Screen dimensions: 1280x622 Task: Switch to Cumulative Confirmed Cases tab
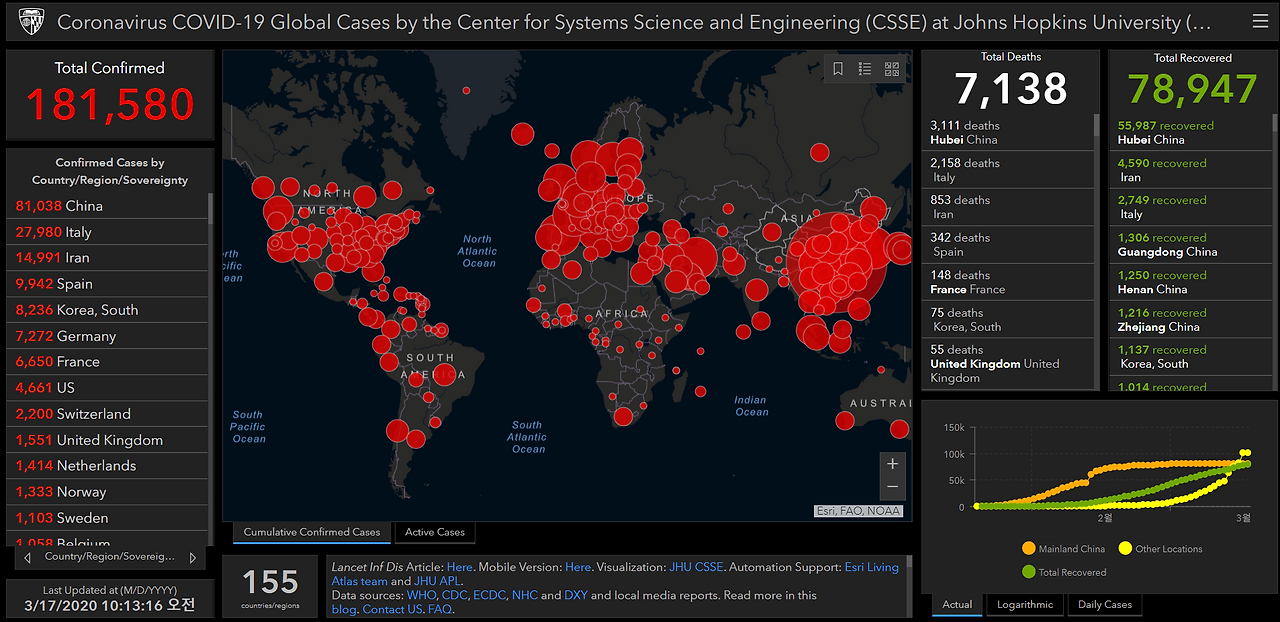(x=312, y=532)
